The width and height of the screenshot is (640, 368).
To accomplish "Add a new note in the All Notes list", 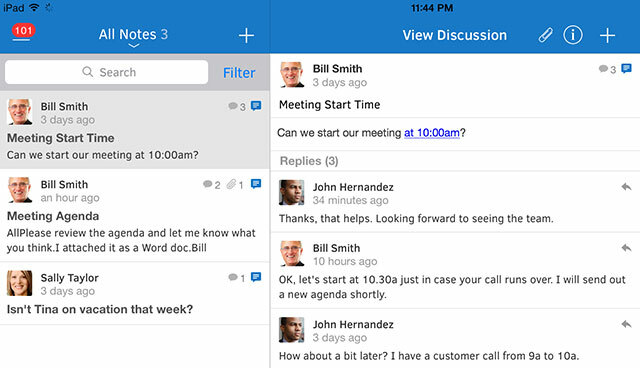I will click(x=246, y=35).
